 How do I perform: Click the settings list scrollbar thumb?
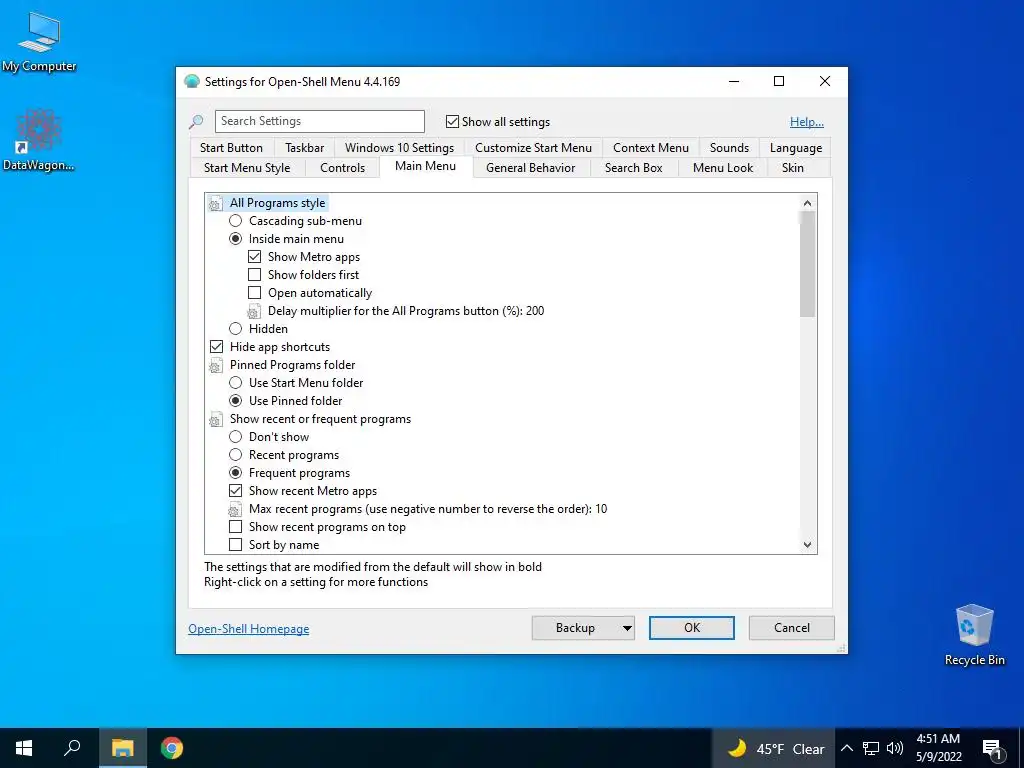point(808,264)
